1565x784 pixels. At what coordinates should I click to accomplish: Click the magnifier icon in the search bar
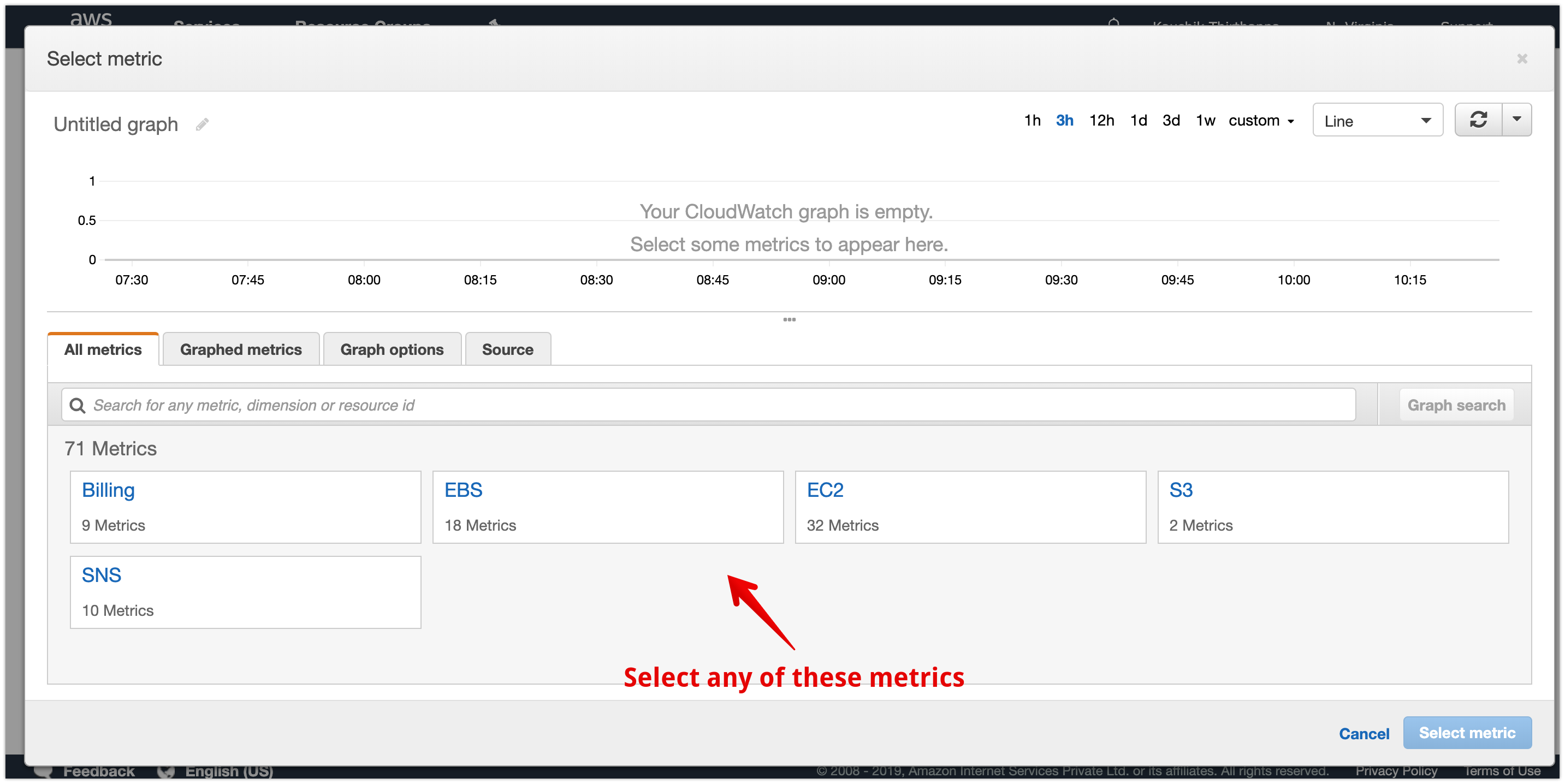click(78, 405)
